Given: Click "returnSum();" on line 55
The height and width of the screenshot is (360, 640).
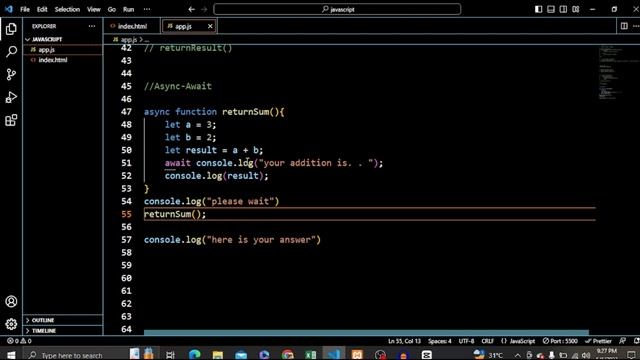Looking at the screenshot, I should point(175,214).
